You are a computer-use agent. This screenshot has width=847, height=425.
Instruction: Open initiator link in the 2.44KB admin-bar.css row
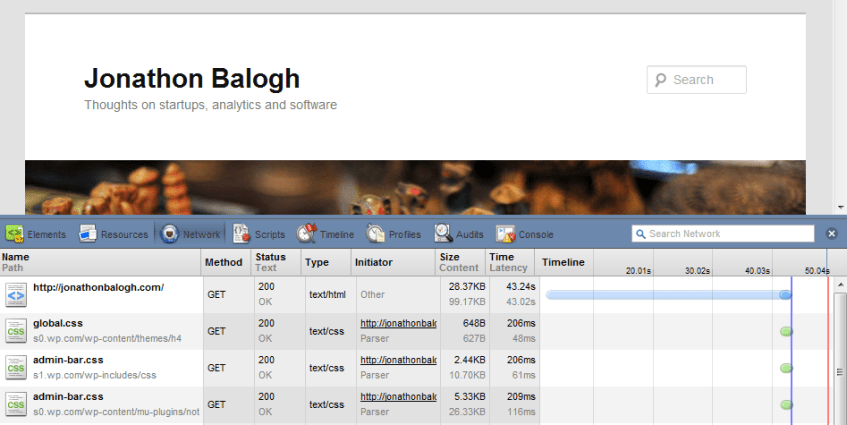pos(399,360)
